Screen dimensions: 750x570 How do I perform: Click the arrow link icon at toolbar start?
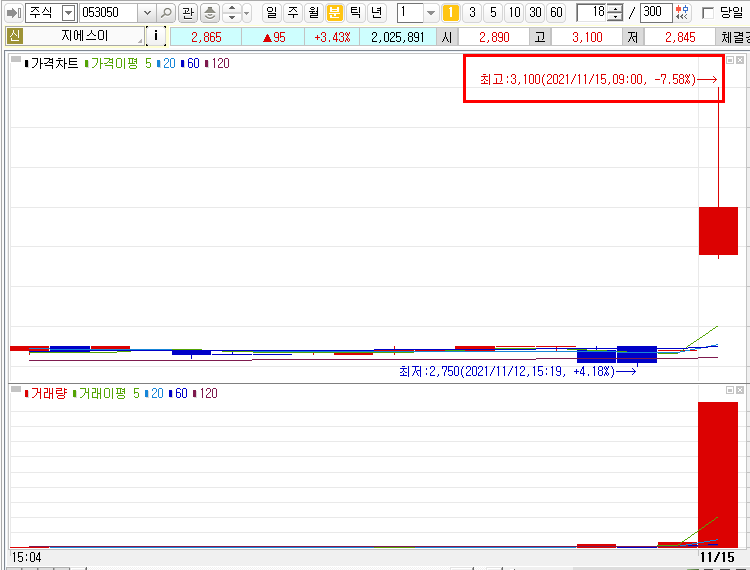coord(13,12)
